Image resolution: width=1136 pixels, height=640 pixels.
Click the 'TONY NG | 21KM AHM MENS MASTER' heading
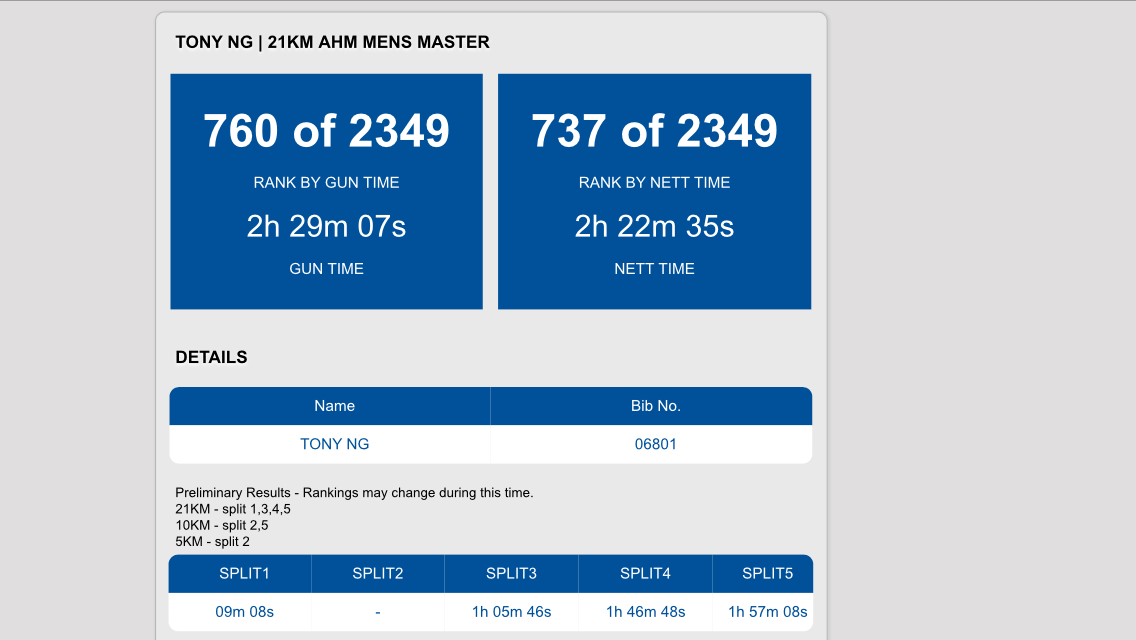tap(332, 42)
